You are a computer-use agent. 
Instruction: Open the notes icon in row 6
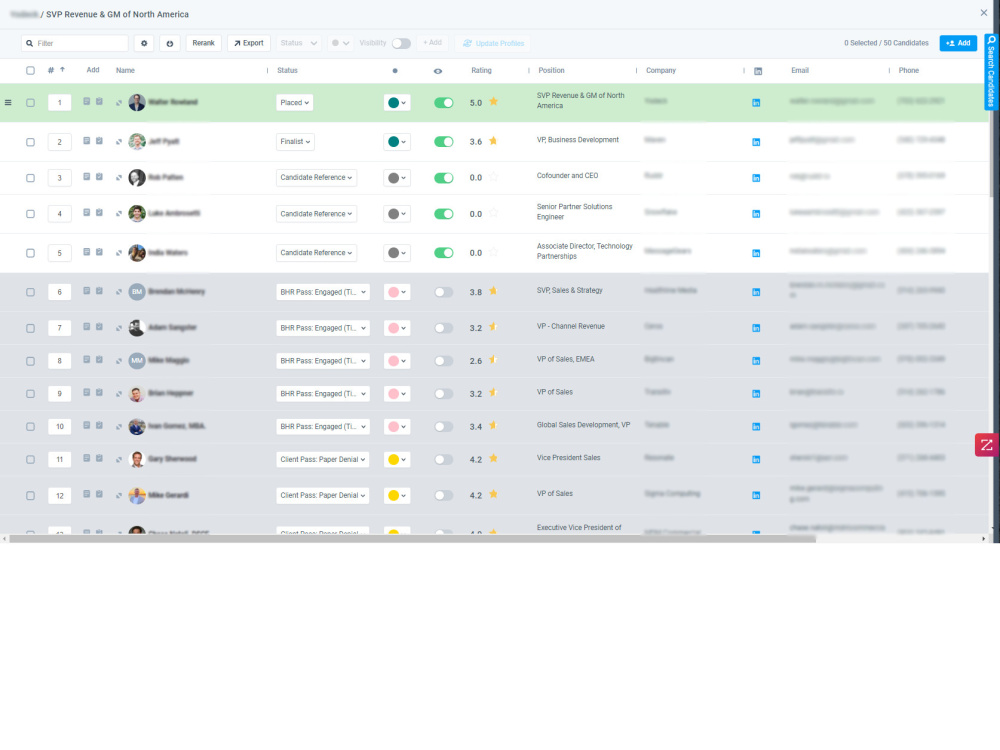tap(87, 291)
